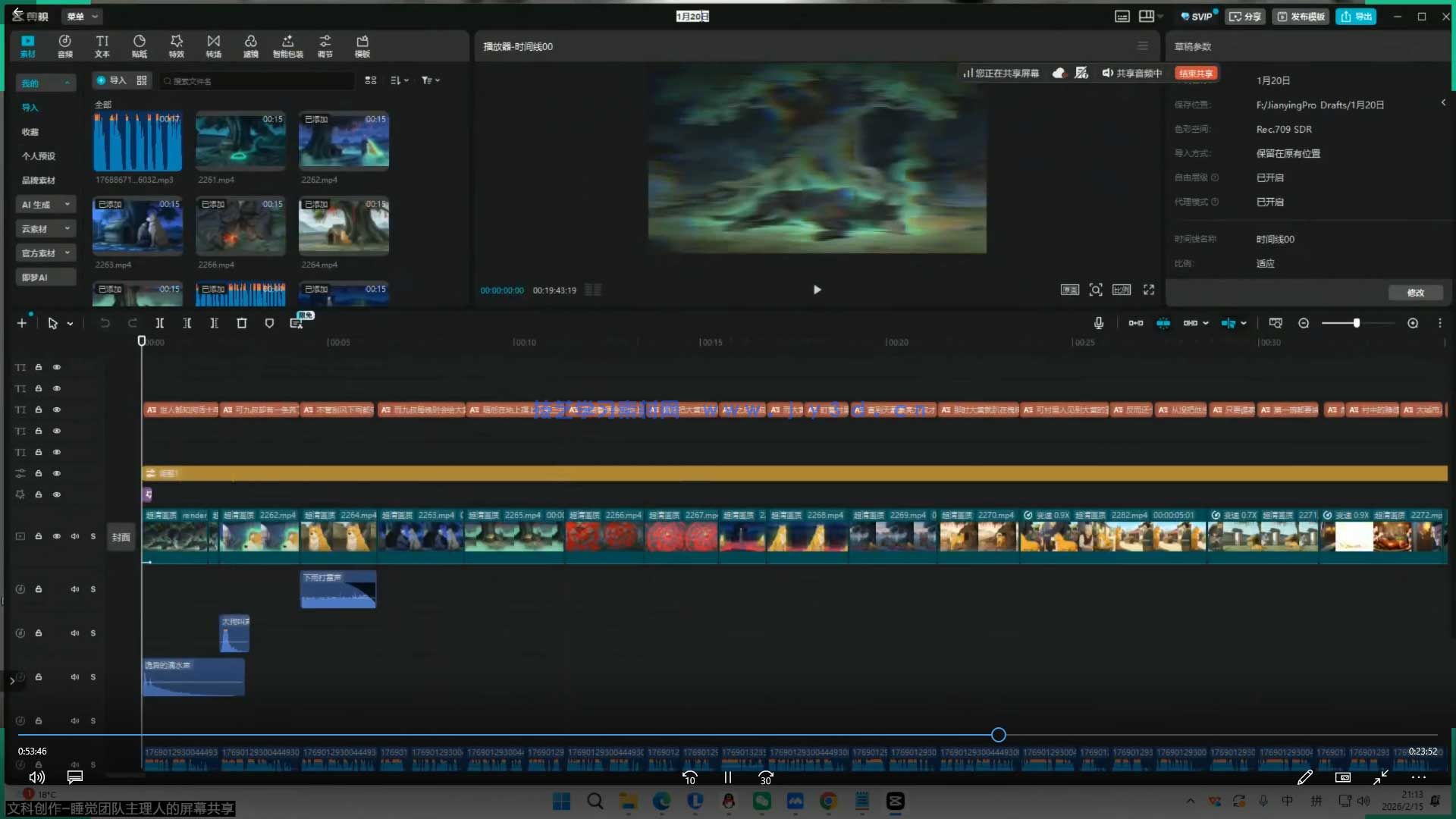Open the 菜单 menu dropdown
This screenshot has height=819, width=1456.
click(x=82, y=16)
